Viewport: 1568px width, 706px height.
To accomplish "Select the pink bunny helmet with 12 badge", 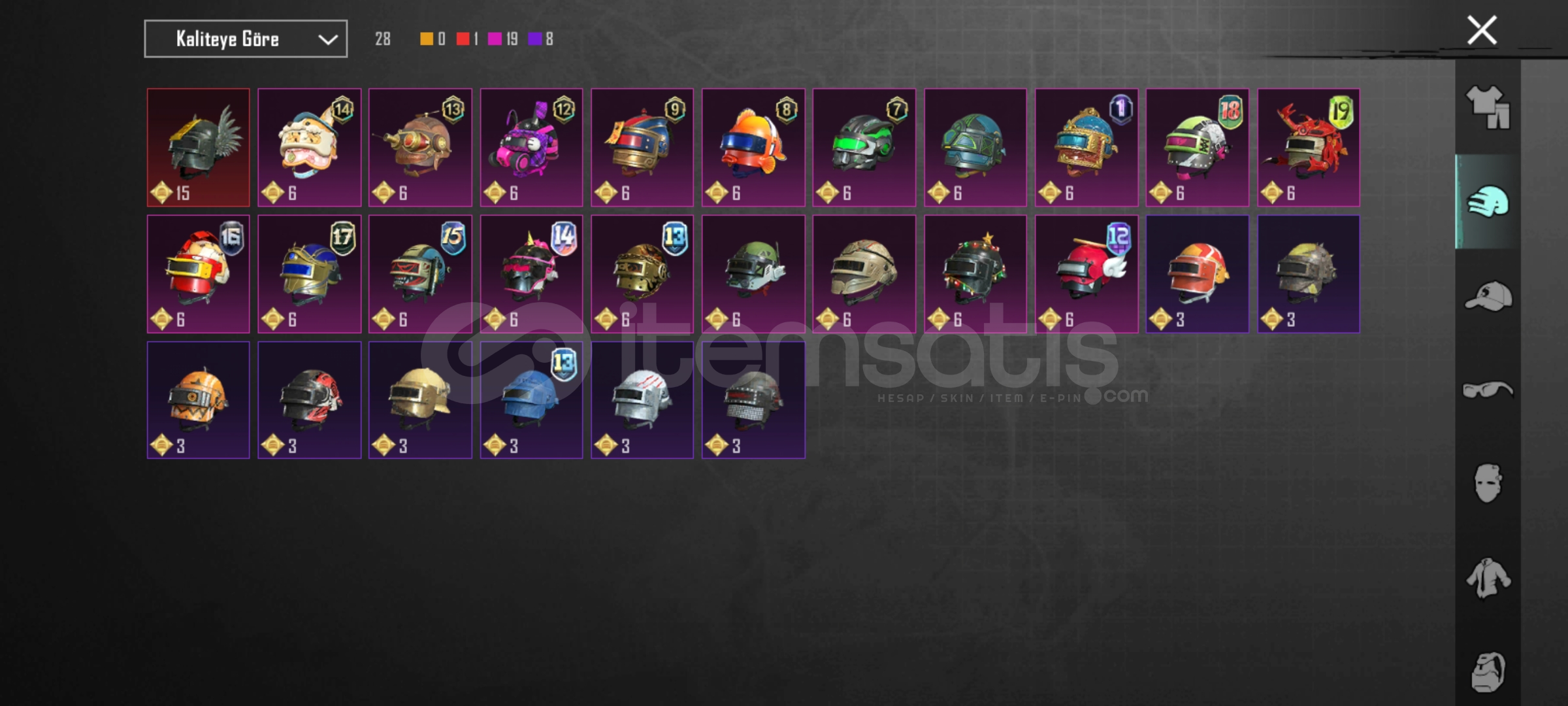I will click(x=531, y=148).
